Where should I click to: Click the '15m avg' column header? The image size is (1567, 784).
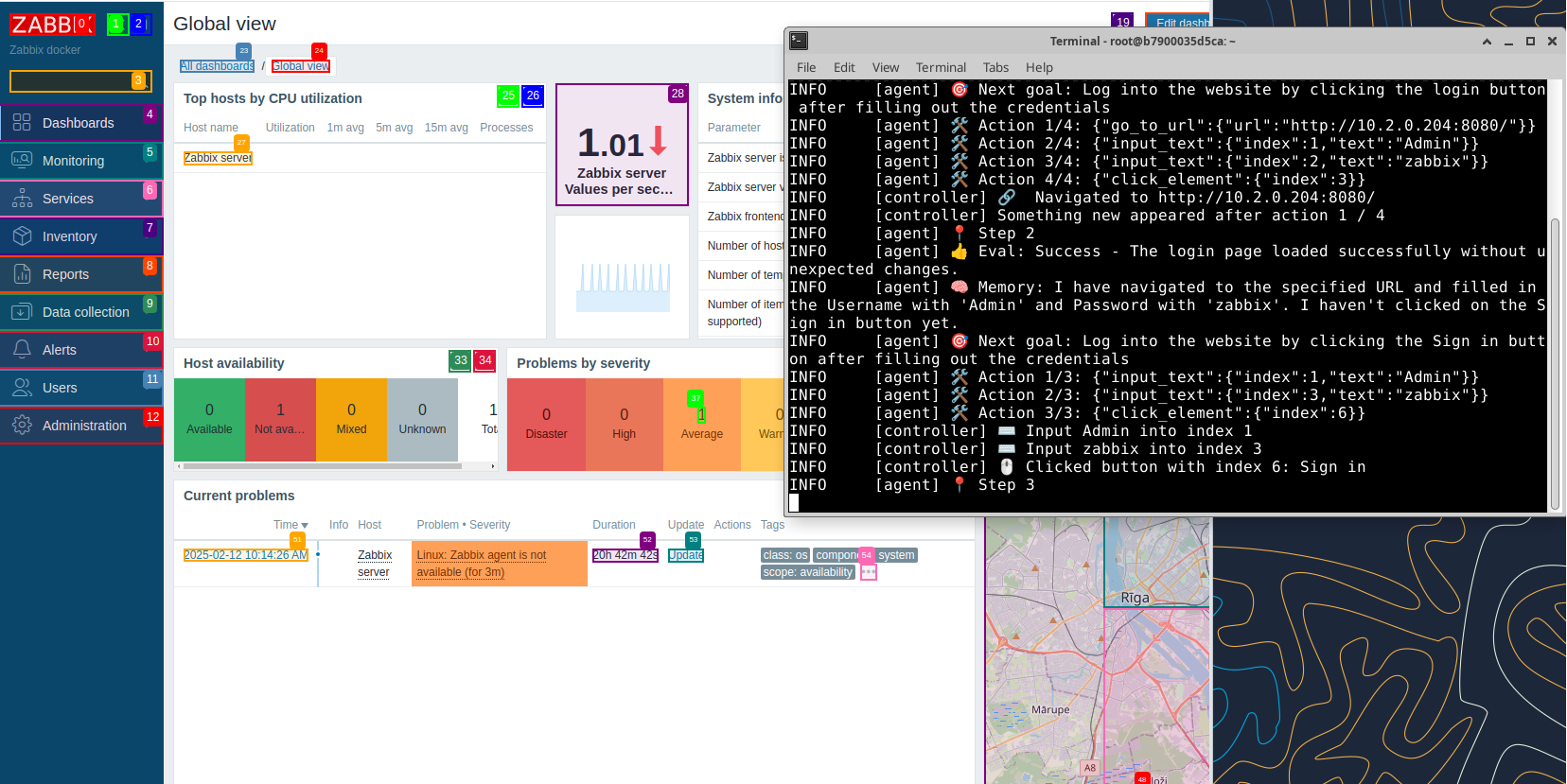pos(446,128)
